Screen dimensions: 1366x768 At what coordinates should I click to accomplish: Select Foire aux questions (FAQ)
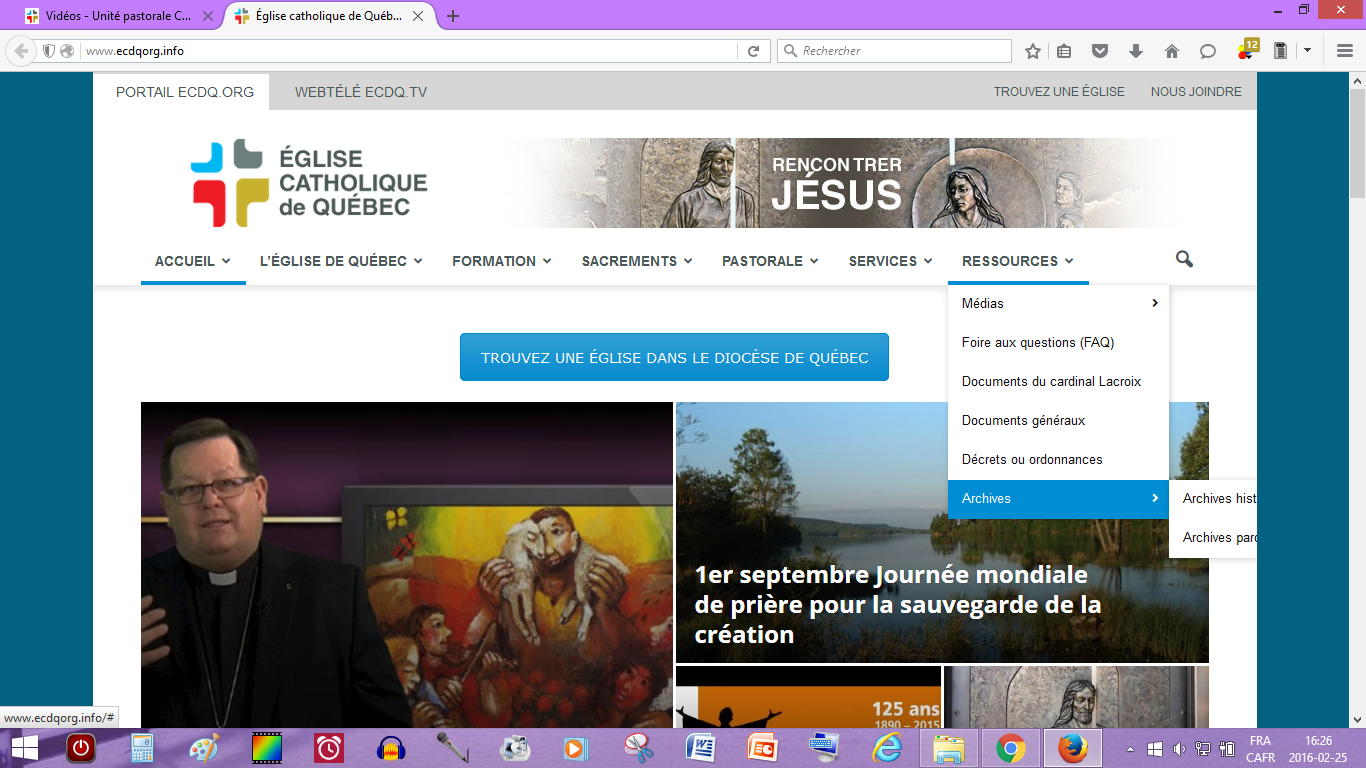(1058, 342)
